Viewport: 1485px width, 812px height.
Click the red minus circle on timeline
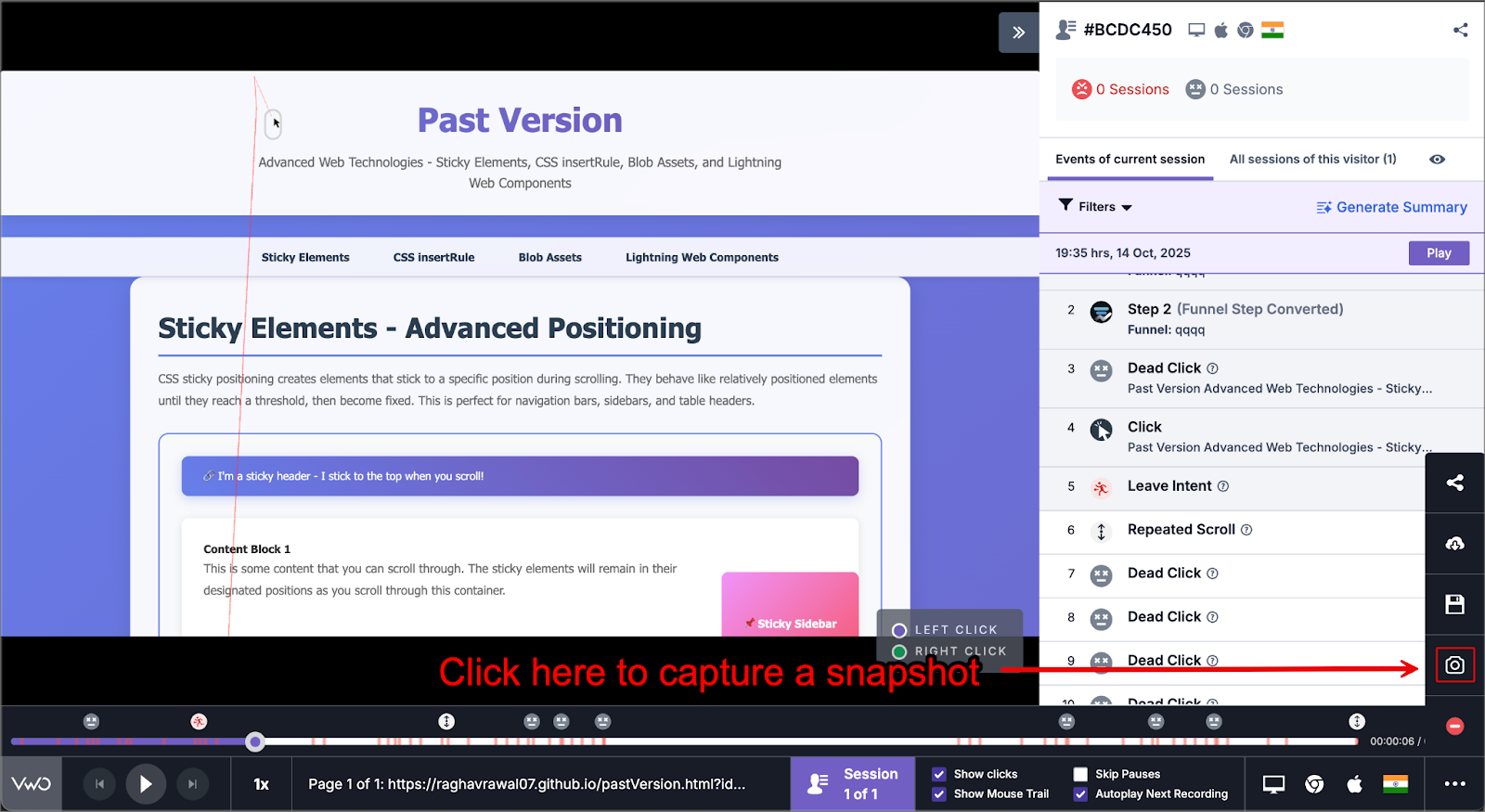(x=1454, y=726)
